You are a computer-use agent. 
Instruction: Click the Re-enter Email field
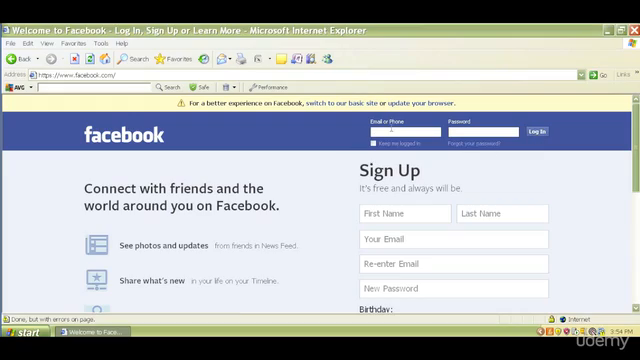(454, 264)
